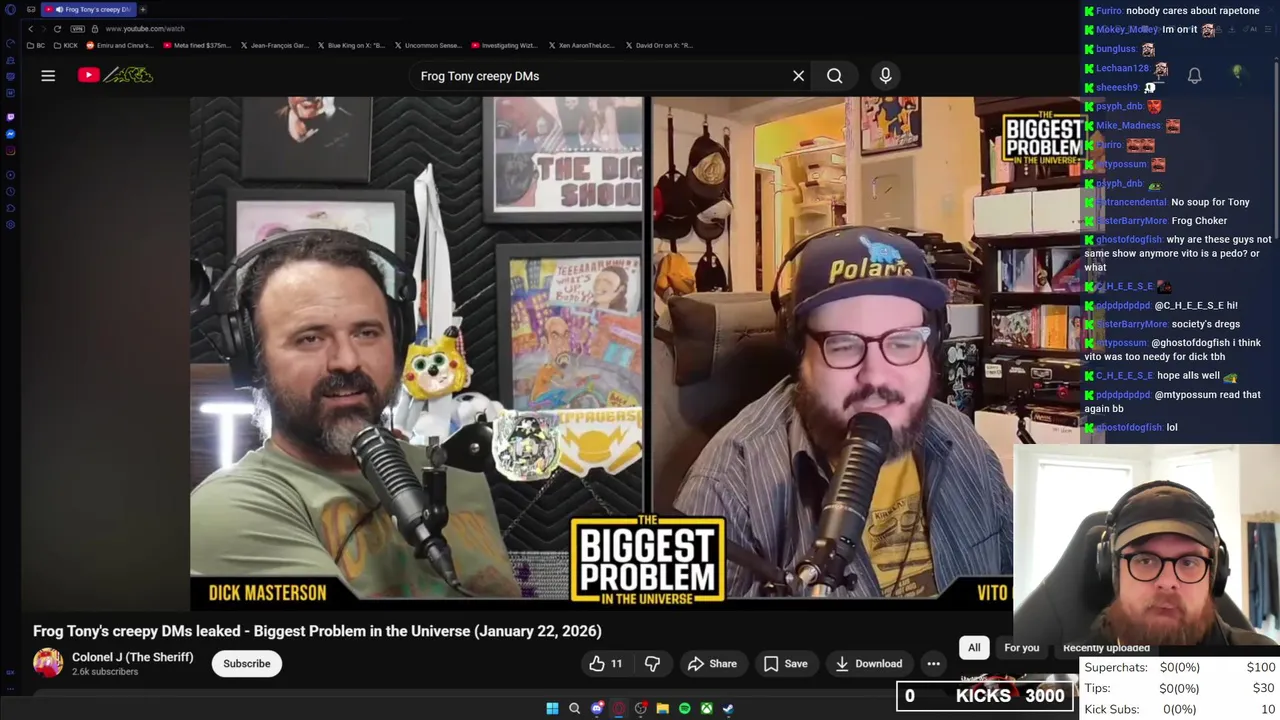Image resolution: width=1280 pixels, height=720 pixels.
Task: Open Jean-François Gar... X bookmark
Action: tap(275, 45)
